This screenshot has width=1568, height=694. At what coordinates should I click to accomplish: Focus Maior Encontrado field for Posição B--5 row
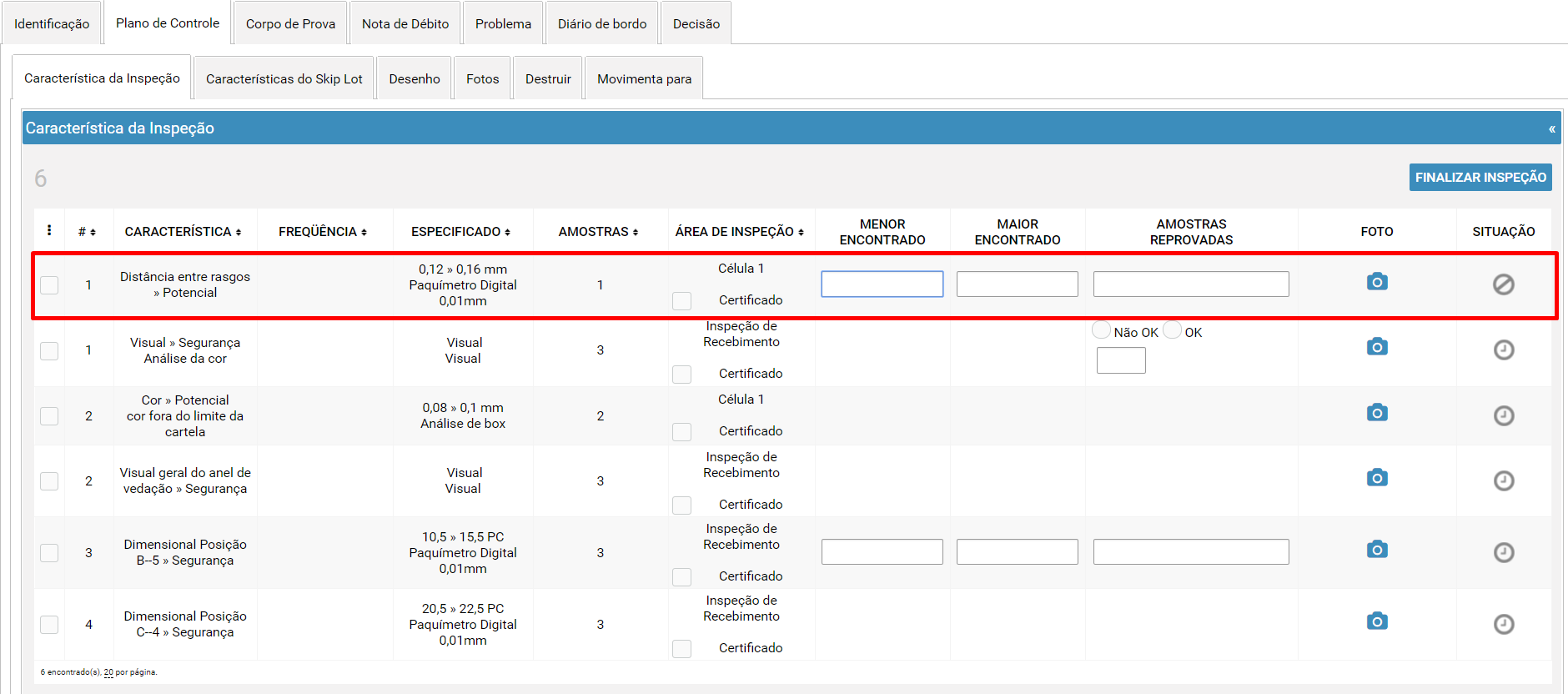tap(1018, 551)
